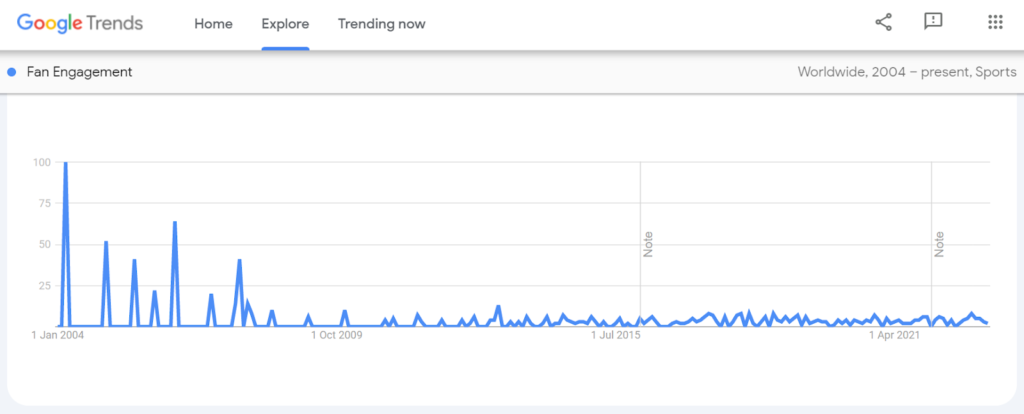Click the Note marker near Apr 2021
The image size is (1024, 414).
(939, 244)
